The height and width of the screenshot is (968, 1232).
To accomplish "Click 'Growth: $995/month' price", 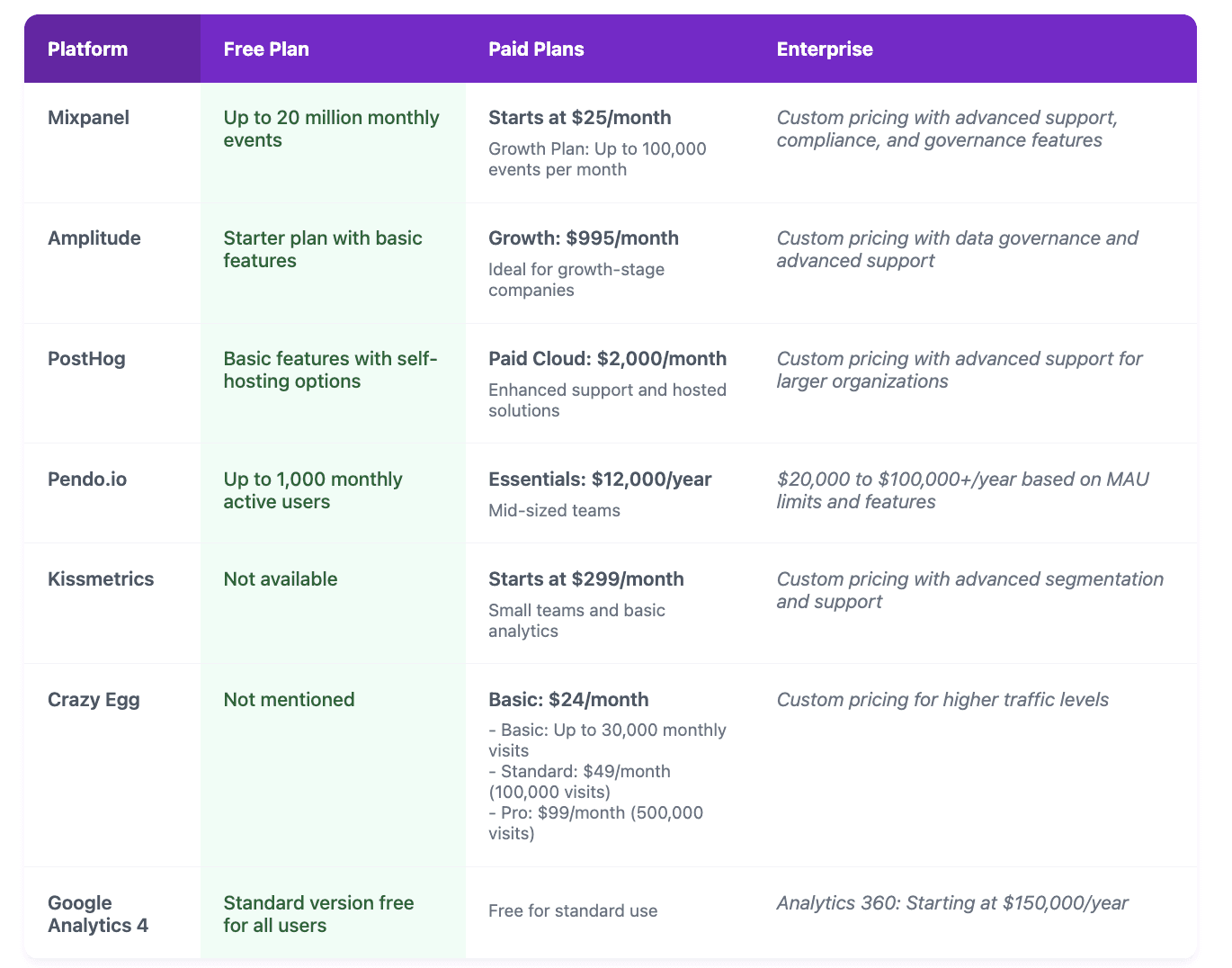I will click(x=584, y=238).
